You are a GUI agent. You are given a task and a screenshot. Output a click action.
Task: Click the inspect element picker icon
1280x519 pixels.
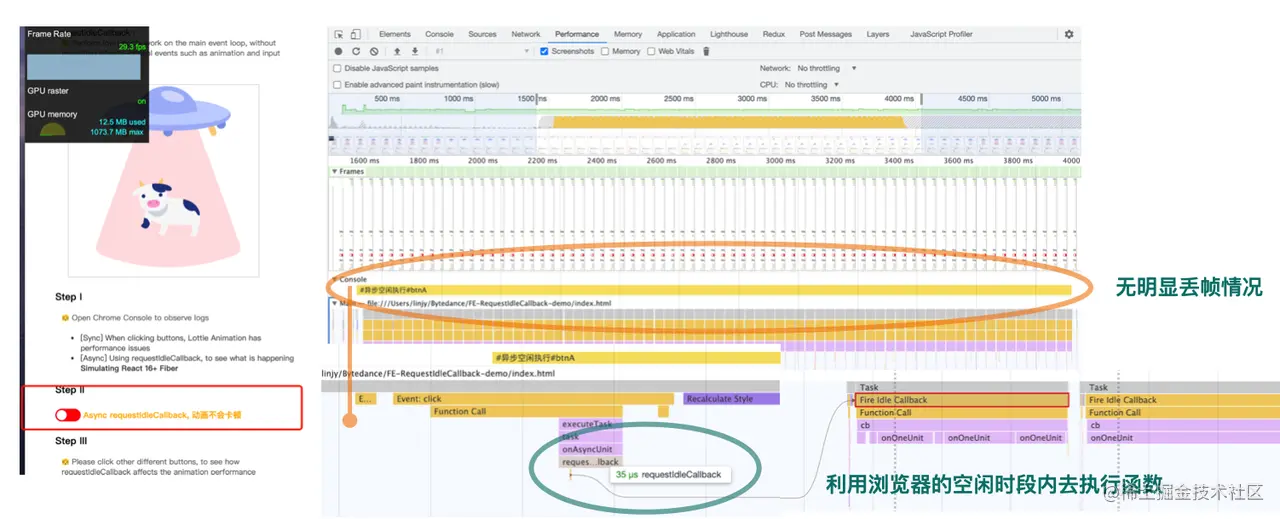point(339,34)
